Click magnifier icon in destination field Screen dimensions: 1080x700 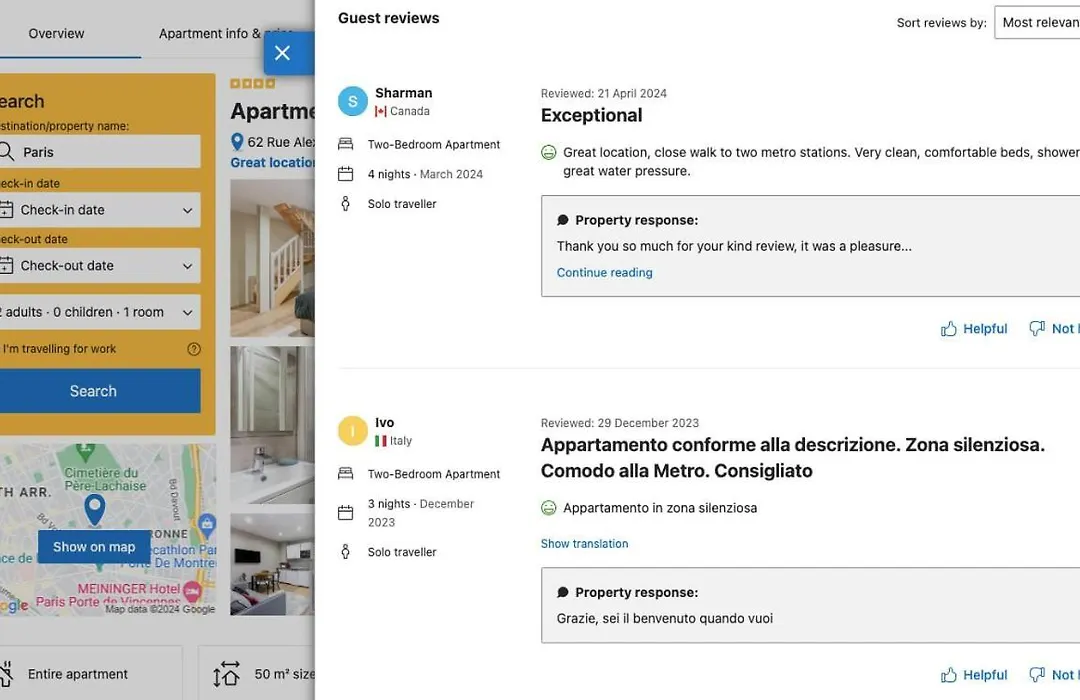click(x=7, y=152)
